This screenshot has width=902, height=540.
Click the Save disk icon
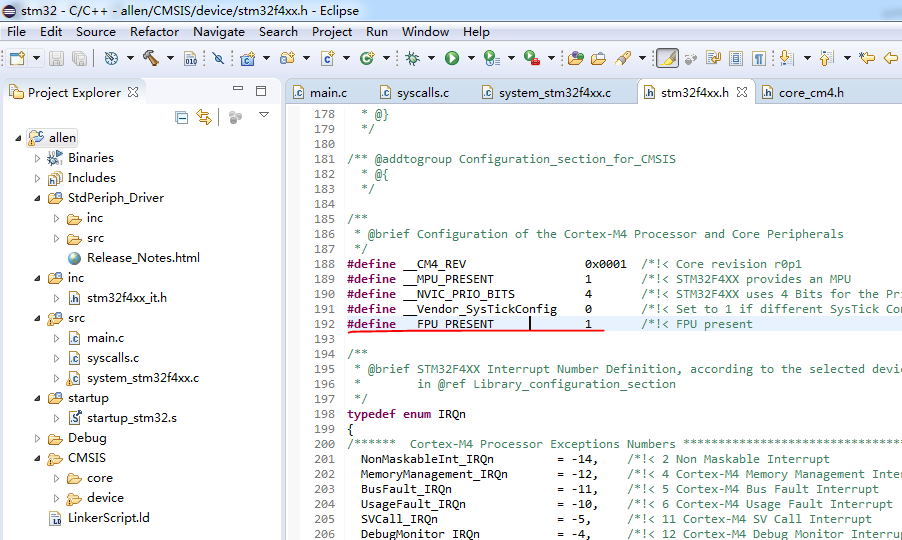click(x=56, y=58)
